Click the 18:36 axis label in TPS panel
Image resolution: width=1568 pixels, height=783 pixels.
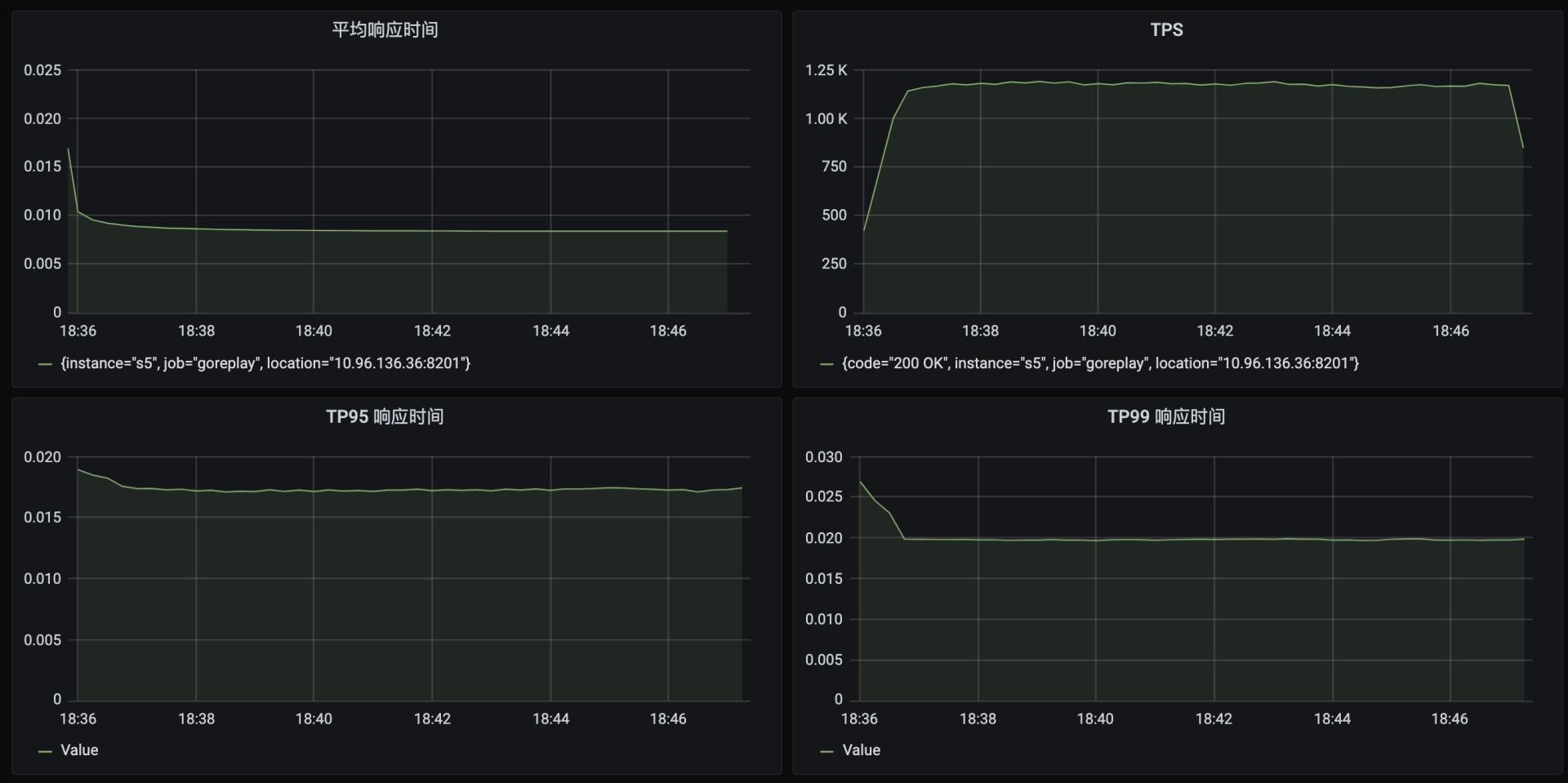click(x=863, y=331)
